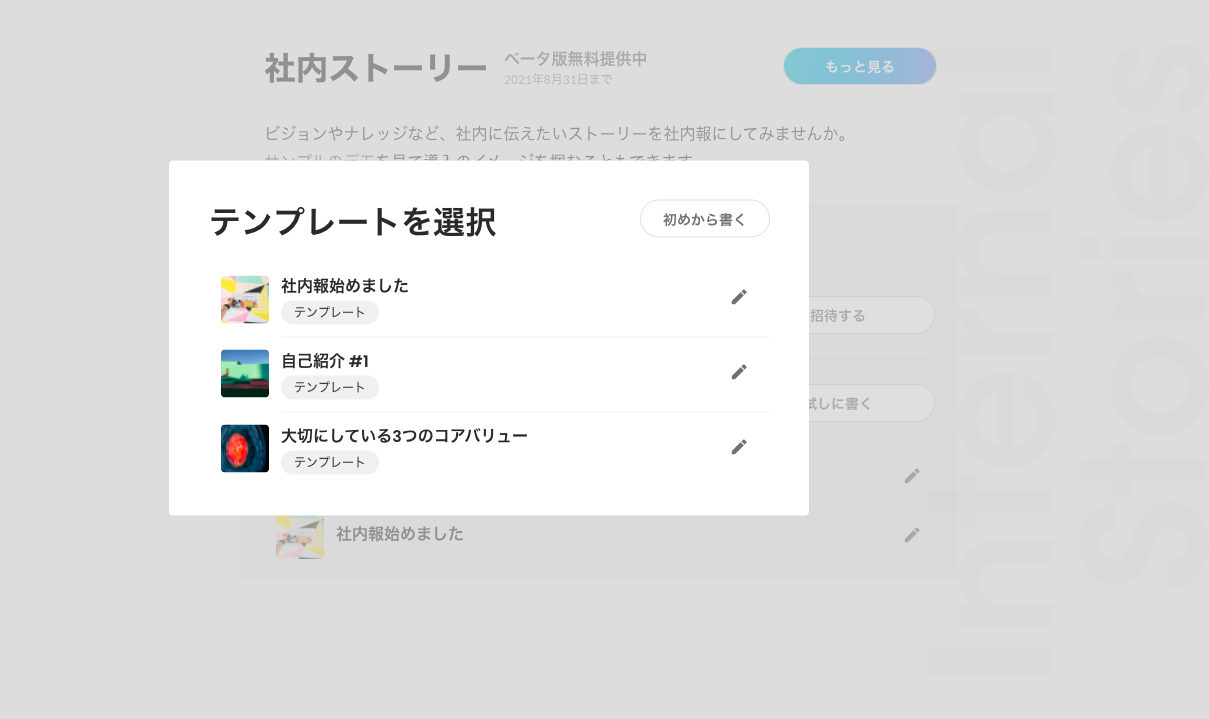The image size is (1209, 719).
Task: Click the もっと見る gradient button
Action: pos(860,66)
